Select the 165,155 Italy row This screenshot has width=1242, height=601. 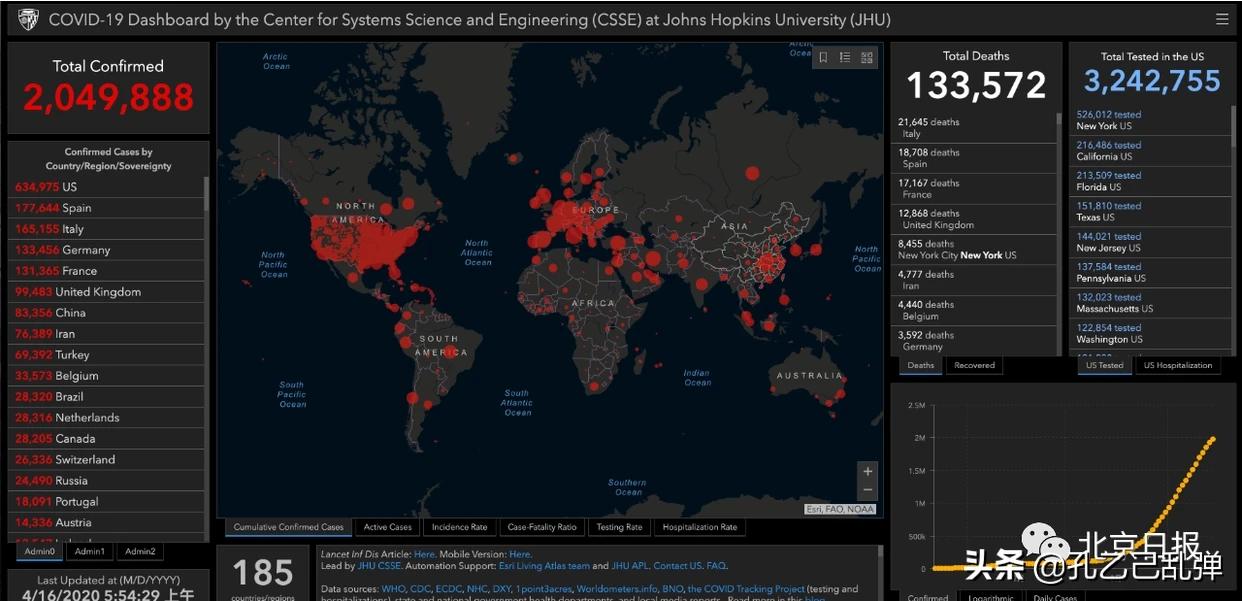108,229
